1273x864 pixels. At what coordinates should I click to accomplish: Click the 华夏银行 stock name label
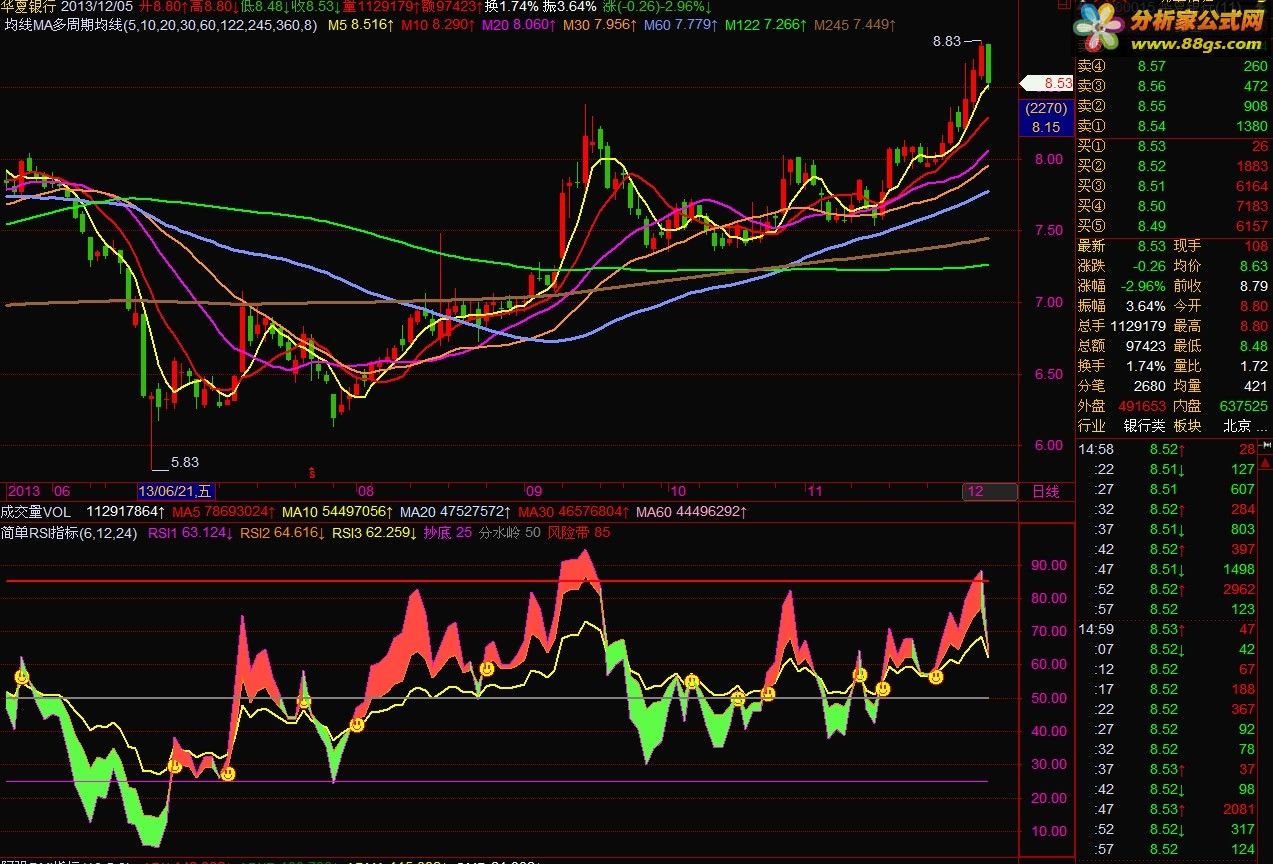coord(30,6)
